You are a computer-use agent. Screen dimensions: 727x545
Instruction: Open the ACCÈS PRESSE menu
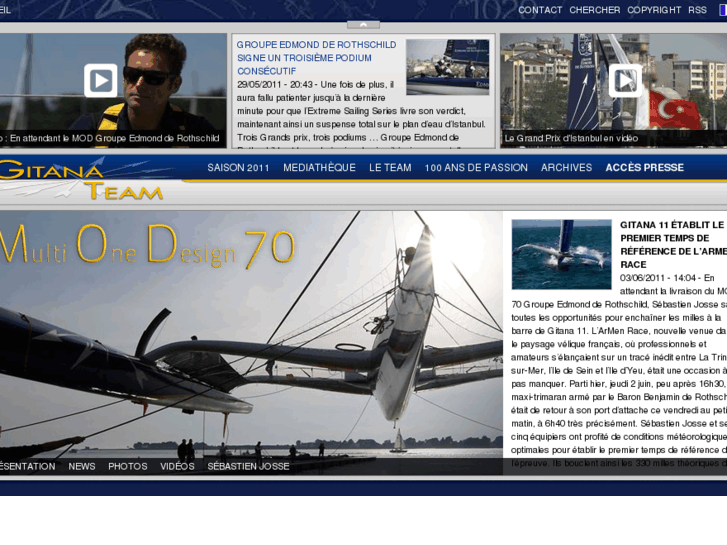coord(644,167)
